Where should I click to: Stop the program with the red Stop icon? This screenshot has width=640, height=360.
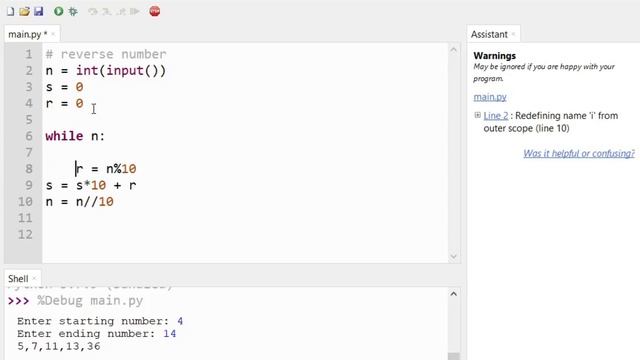[x=155, y=11]
